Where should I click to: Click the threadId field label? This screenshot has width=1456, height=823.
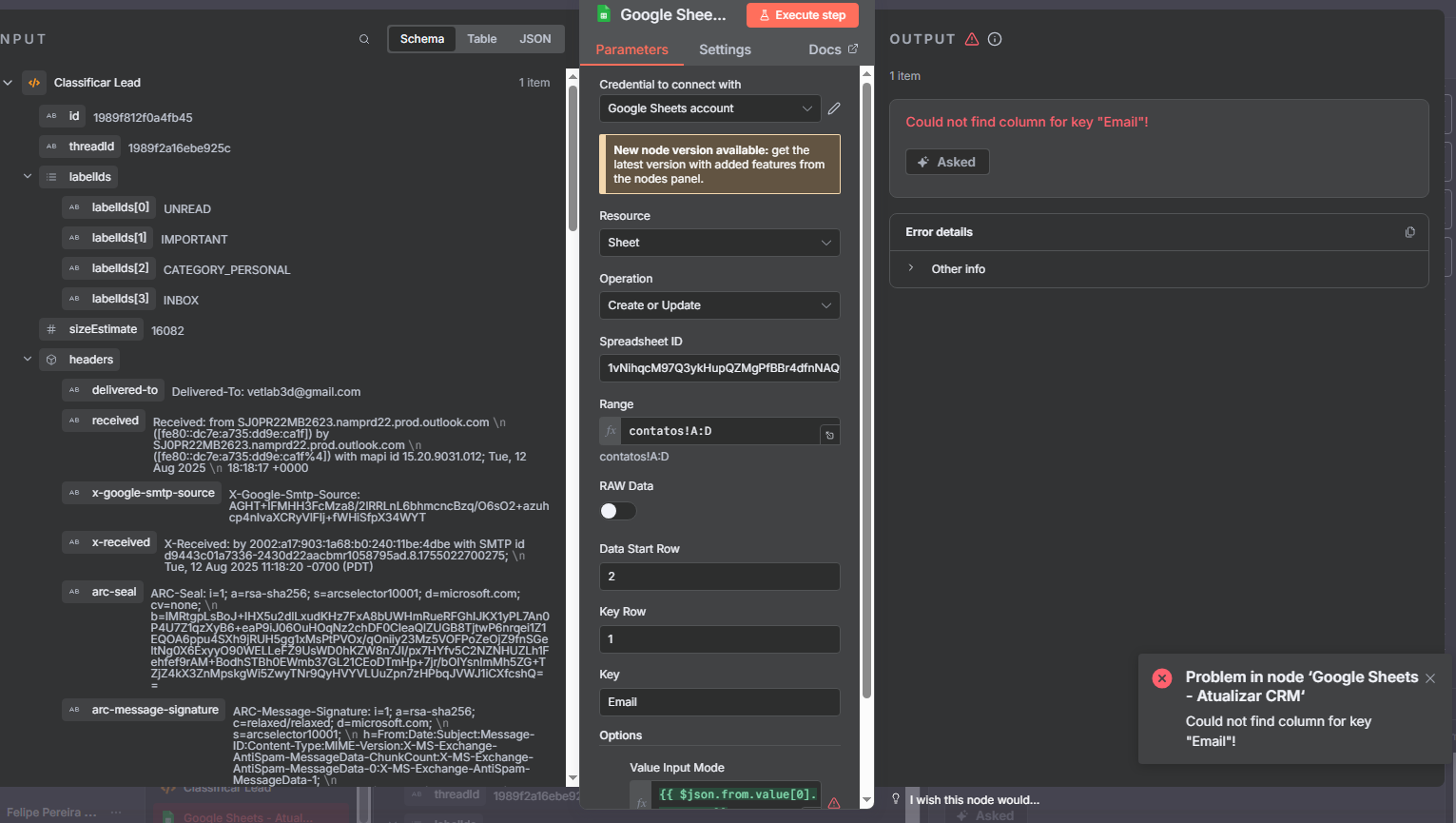click(91, 147)
